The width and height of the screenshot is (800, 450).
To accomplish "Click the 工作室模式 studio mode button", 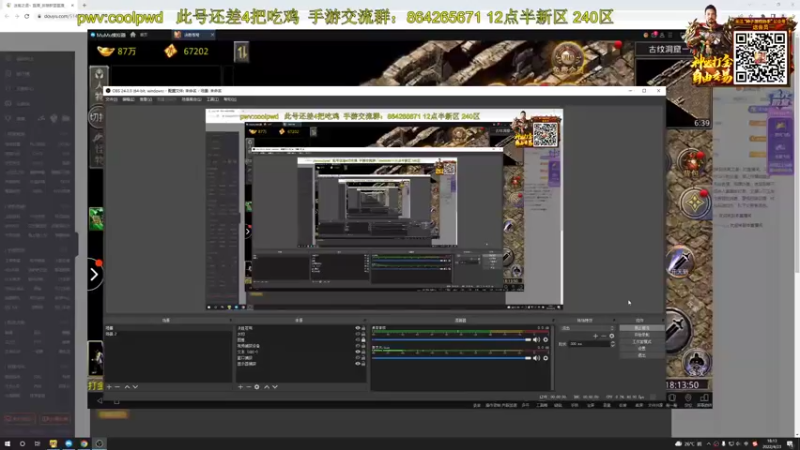I will [x=641, y=341].
